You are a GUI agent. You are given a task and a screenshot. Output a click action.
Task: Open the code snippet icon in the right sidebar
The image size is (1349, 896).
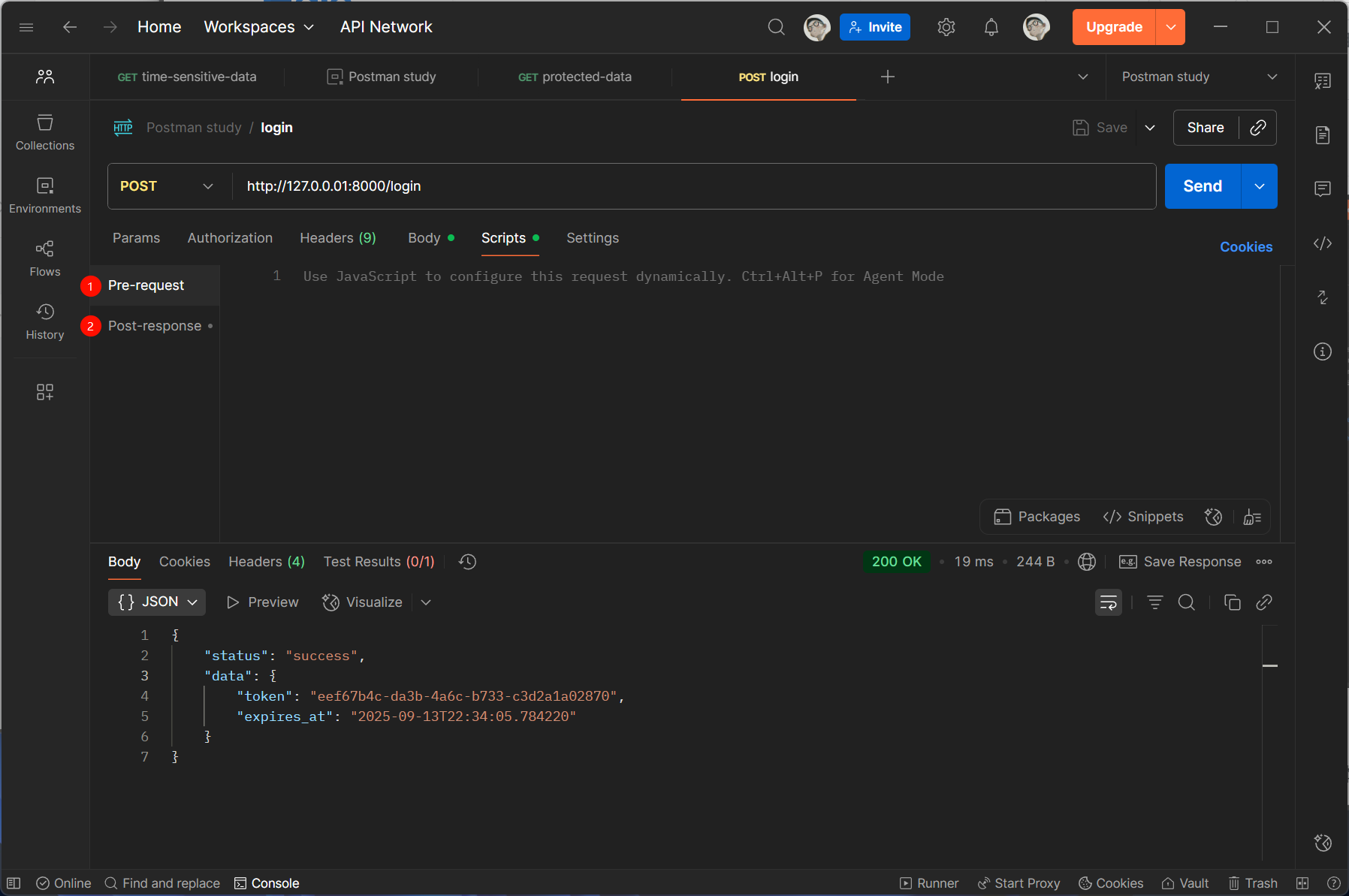[1323, 243]
